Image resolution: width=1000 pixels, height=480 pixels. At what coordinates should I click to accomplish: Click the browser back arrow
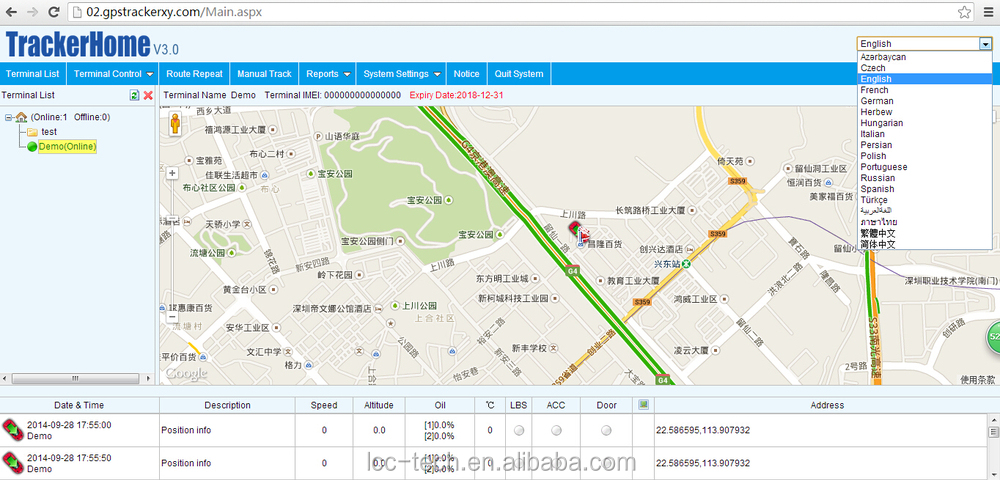tap(11, 11)
